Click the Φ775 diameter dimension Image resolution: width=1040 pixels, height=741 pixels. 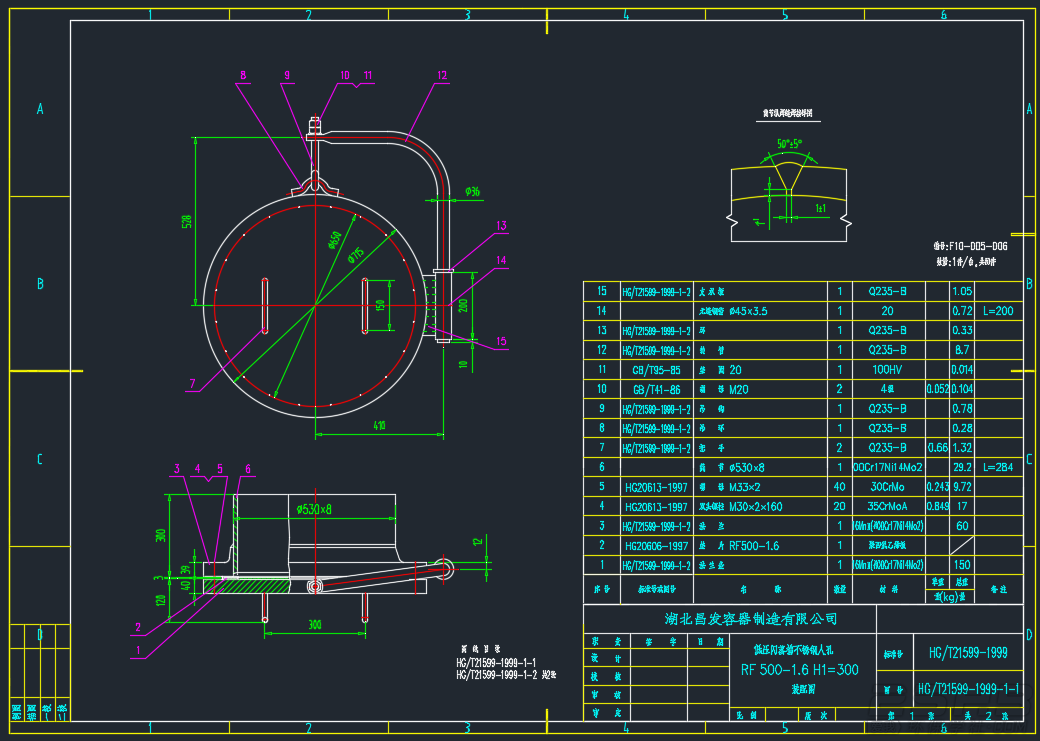(x=358, y=253)
